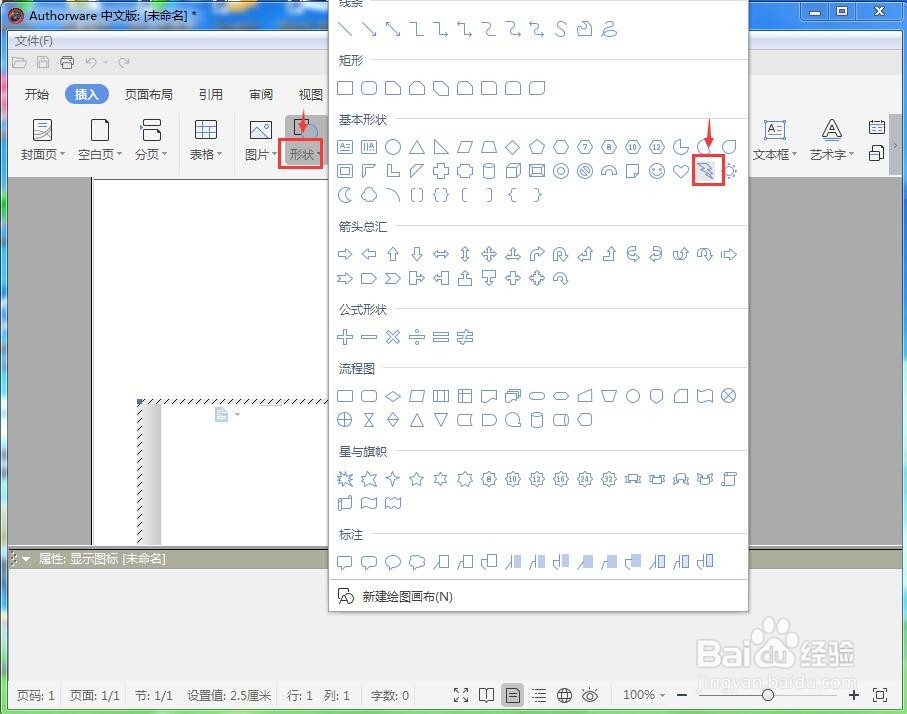Switch to the 审阅 tab

[x=261, y=94]
